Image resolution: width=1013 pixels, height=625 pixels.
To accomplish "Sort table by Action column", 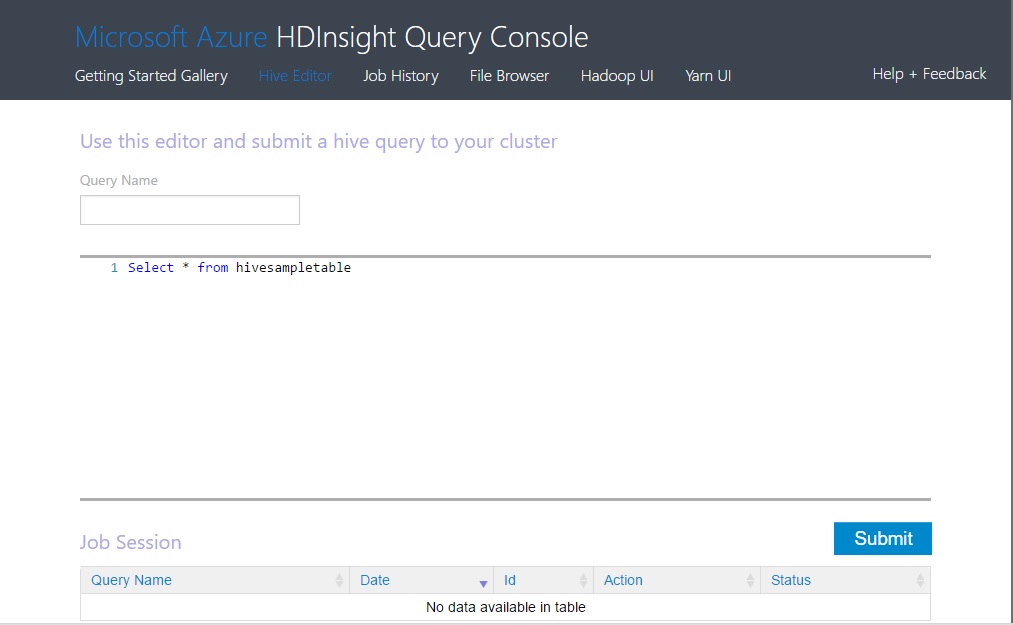I will [x=676, y=580].
